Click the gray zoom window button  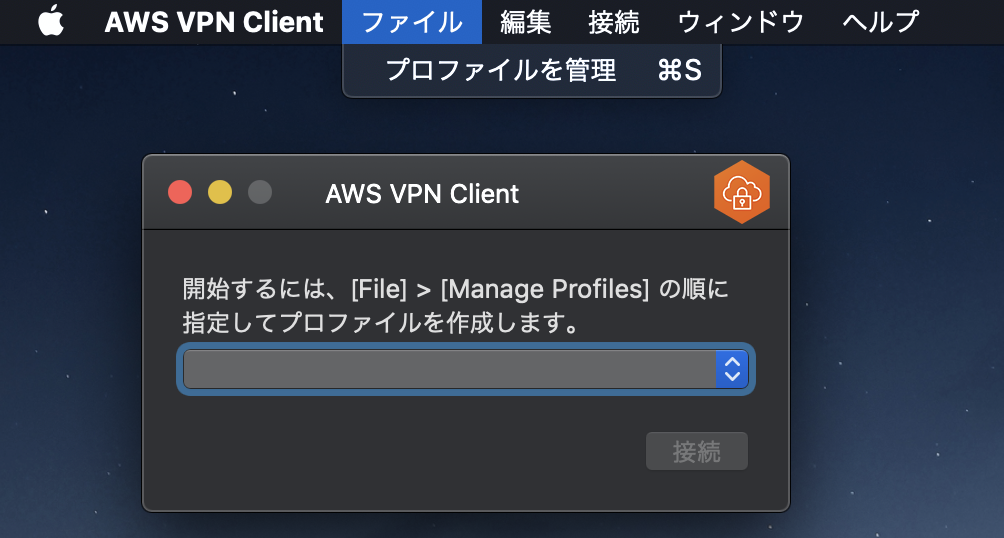260,192
